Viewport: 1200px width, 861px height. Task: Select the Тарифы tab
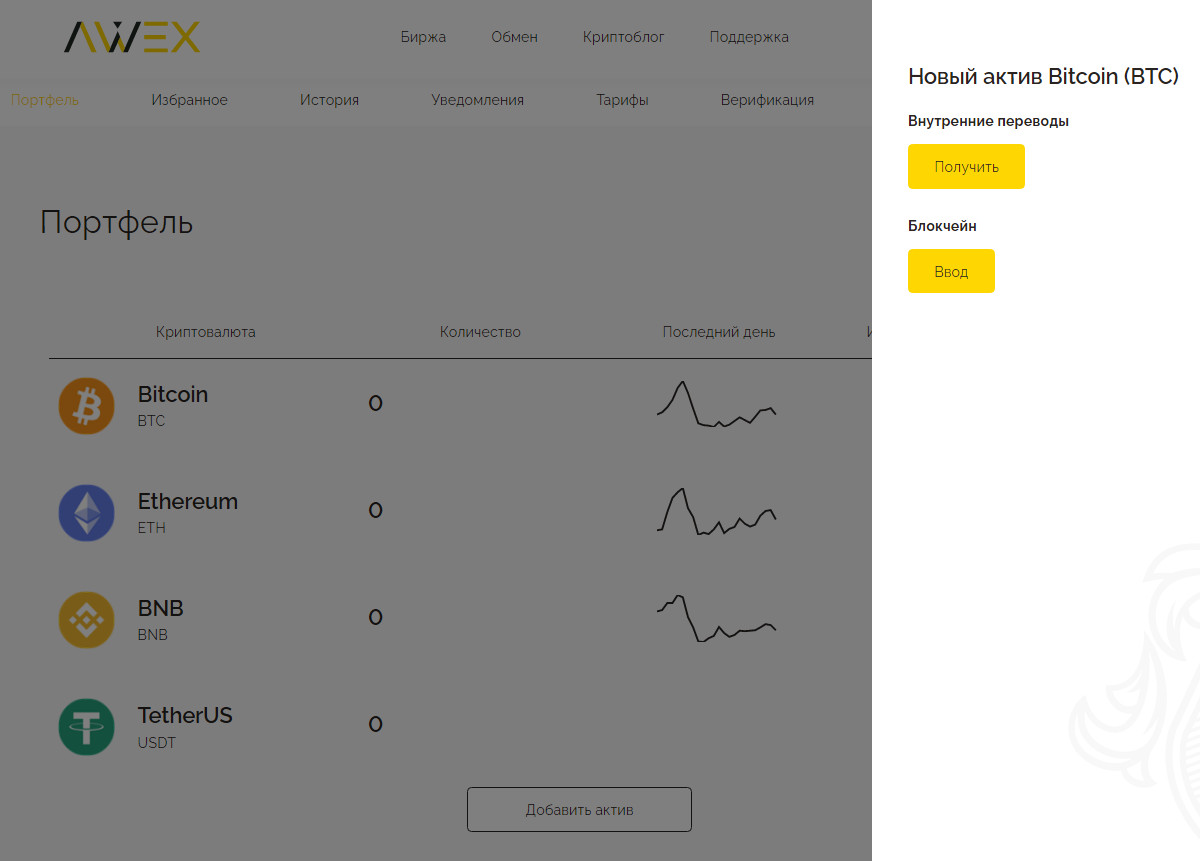pyautogui.click(x=622, y=100)
